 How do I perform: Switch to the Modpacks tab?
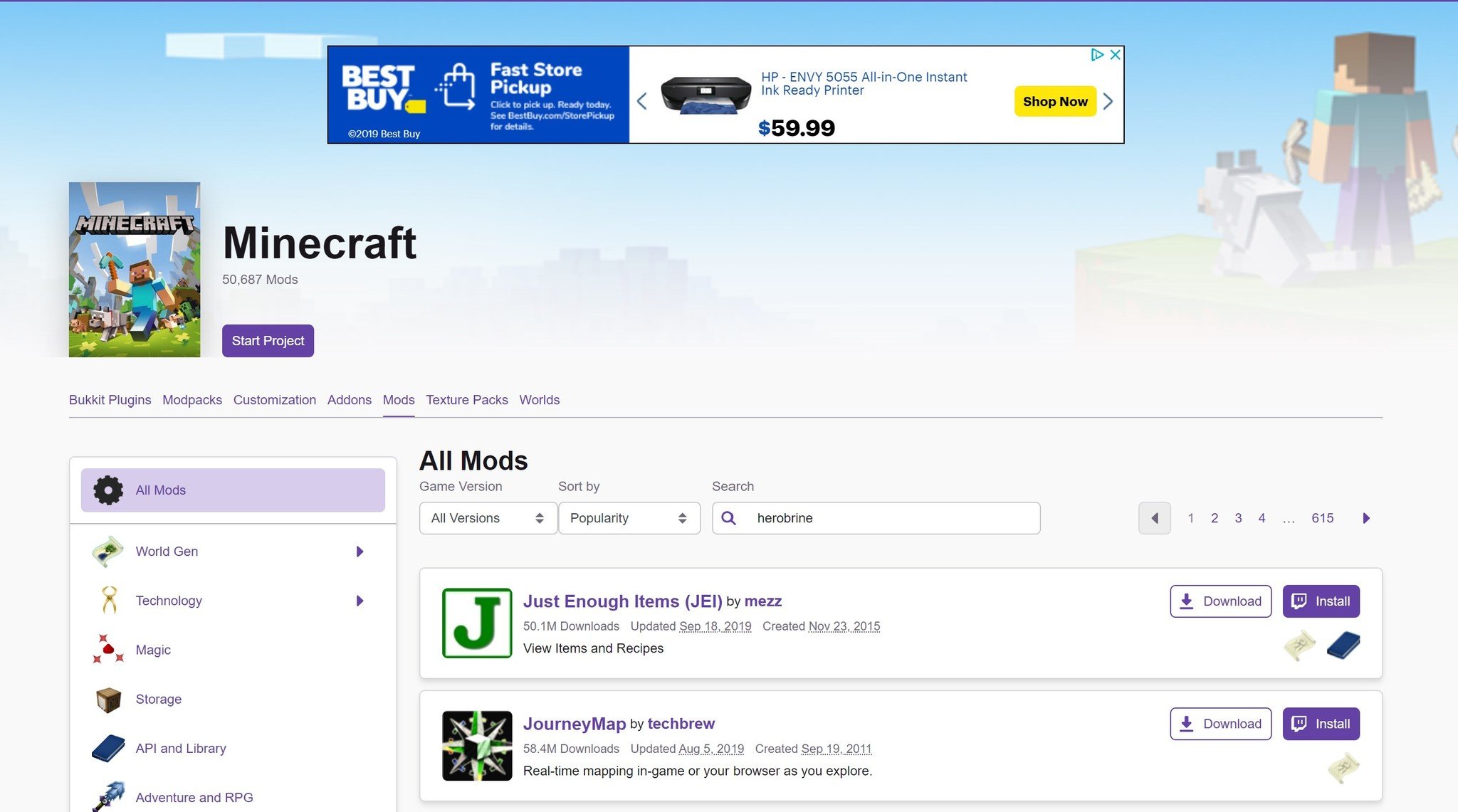click(x=192, y=400)
